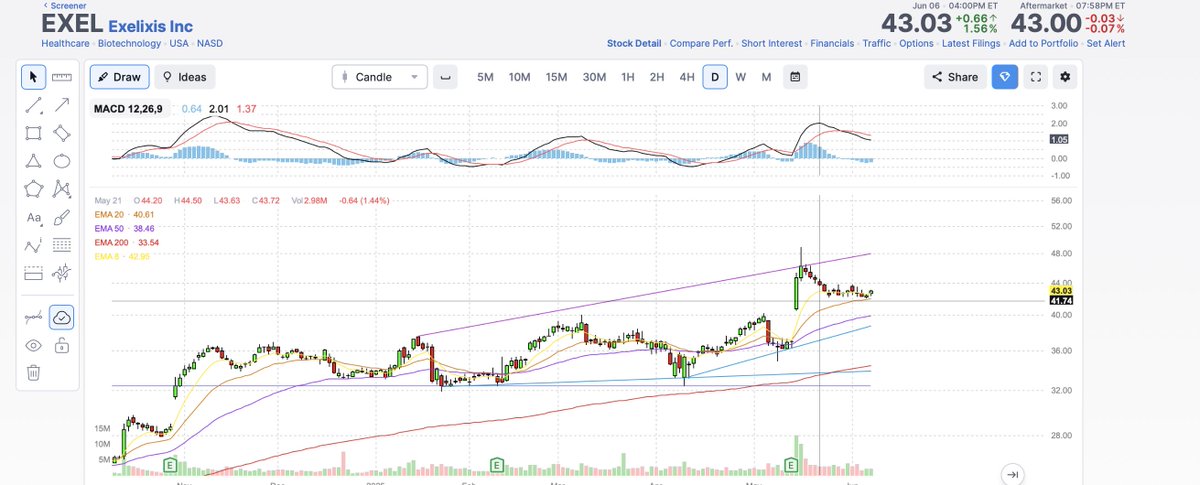Viewport: 1200px width, 485px height.
Task: Click the Share button
Action: point(955,77)
